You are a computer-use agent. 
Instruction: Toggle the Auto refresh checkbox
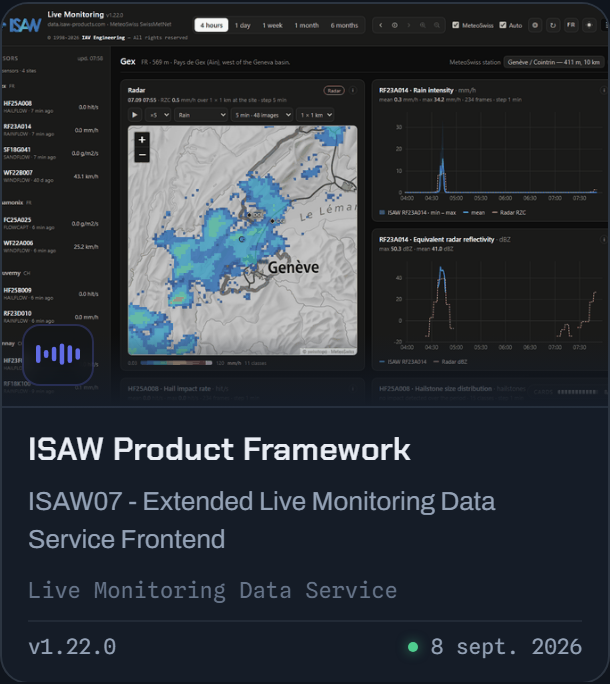[x=503, y=25]
